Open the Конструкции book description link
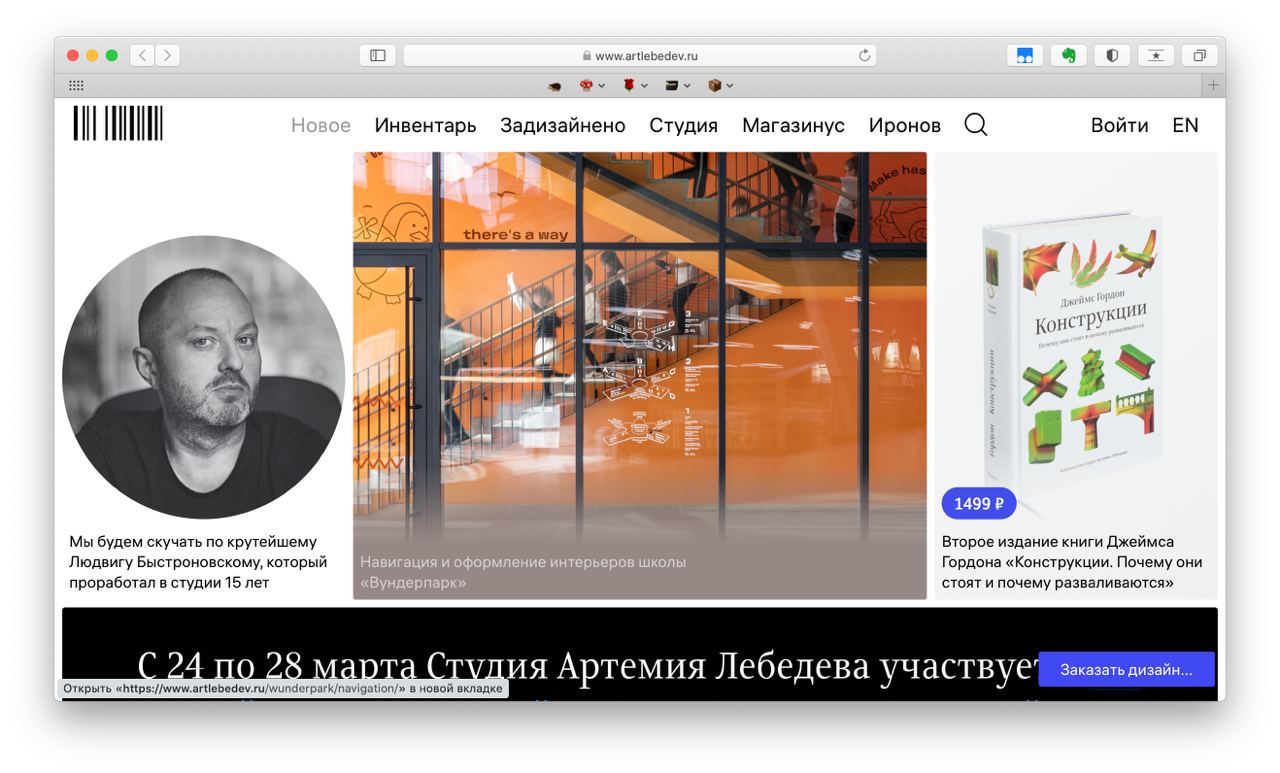Image resolution: width=1280 pixels, height=773 pixels. tap(1072, 562)
